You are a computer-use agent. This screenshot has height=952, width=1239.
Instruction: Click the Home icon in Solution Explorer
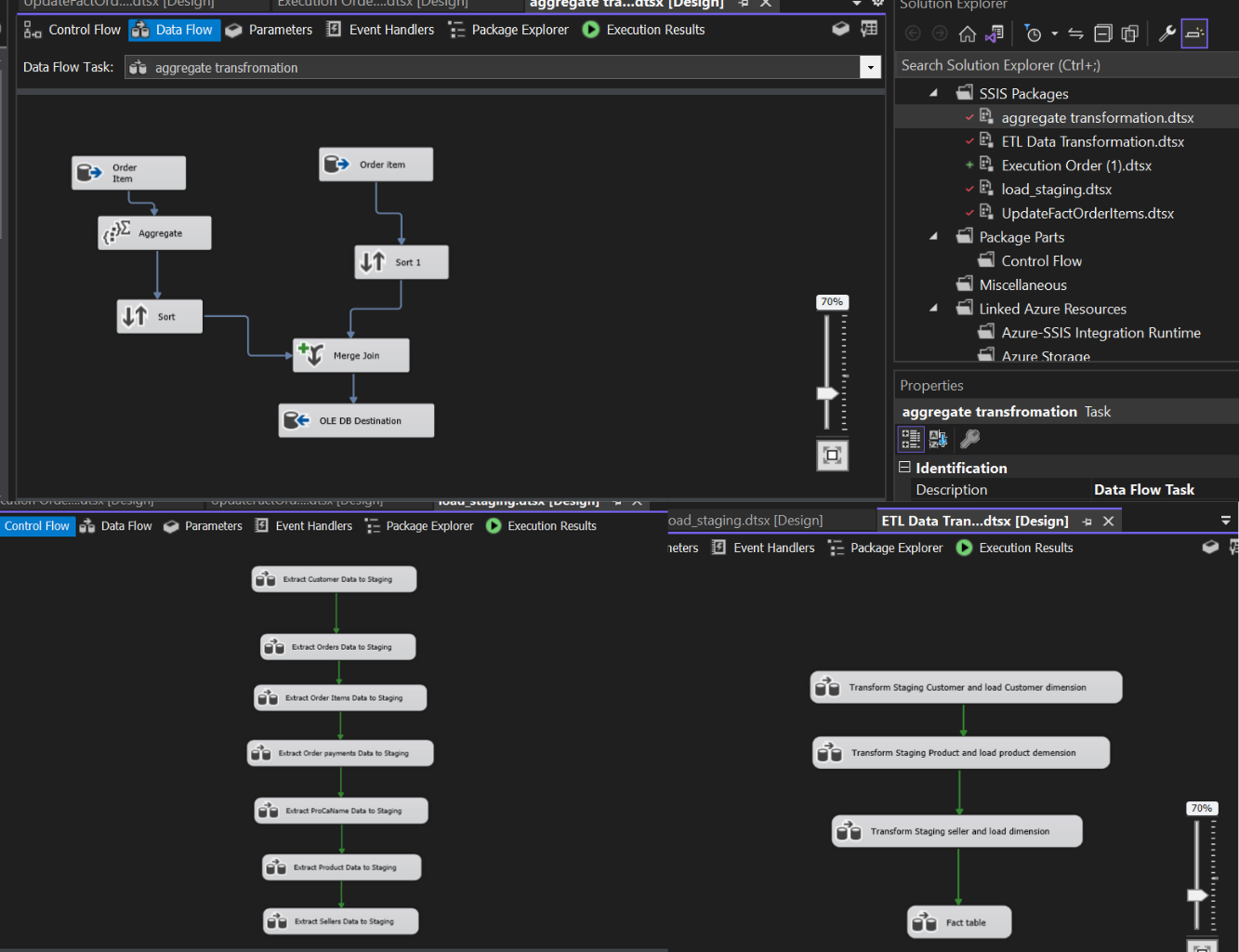click(967, 34)
